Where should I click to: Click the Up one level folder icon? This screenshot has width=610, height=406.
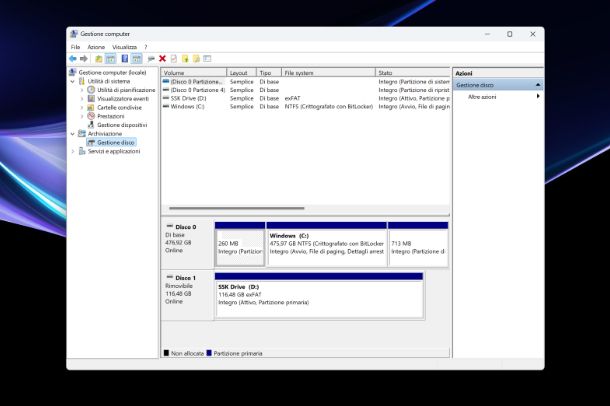(100, 59)
